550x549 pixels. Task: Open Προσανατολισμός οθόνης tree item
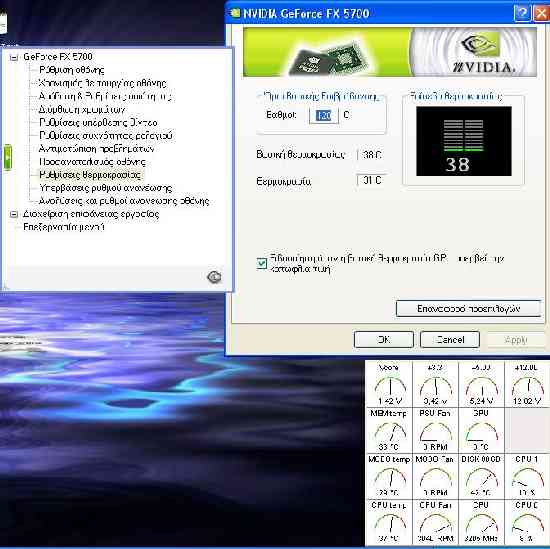click(x=92, y=162)
